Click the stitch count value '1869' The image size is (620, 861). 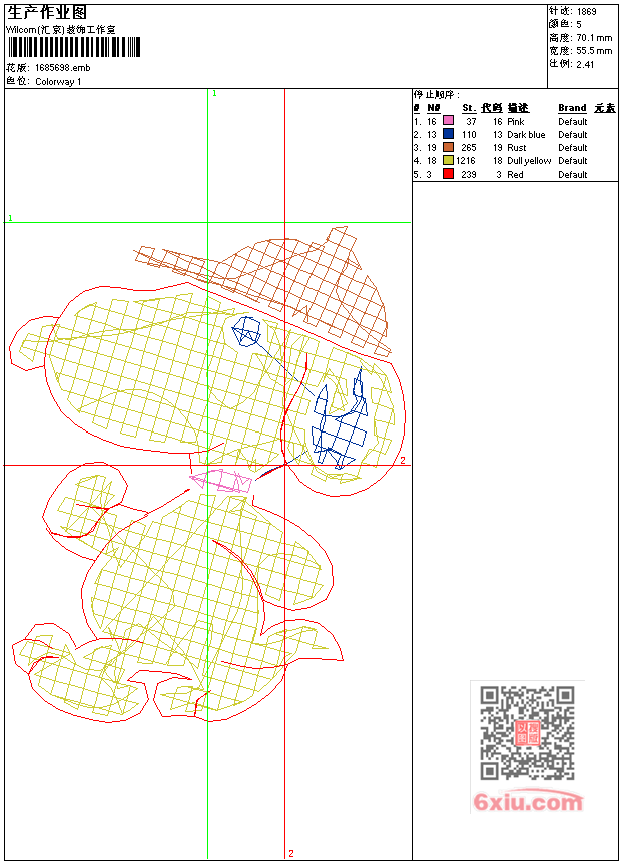[586, 12]
